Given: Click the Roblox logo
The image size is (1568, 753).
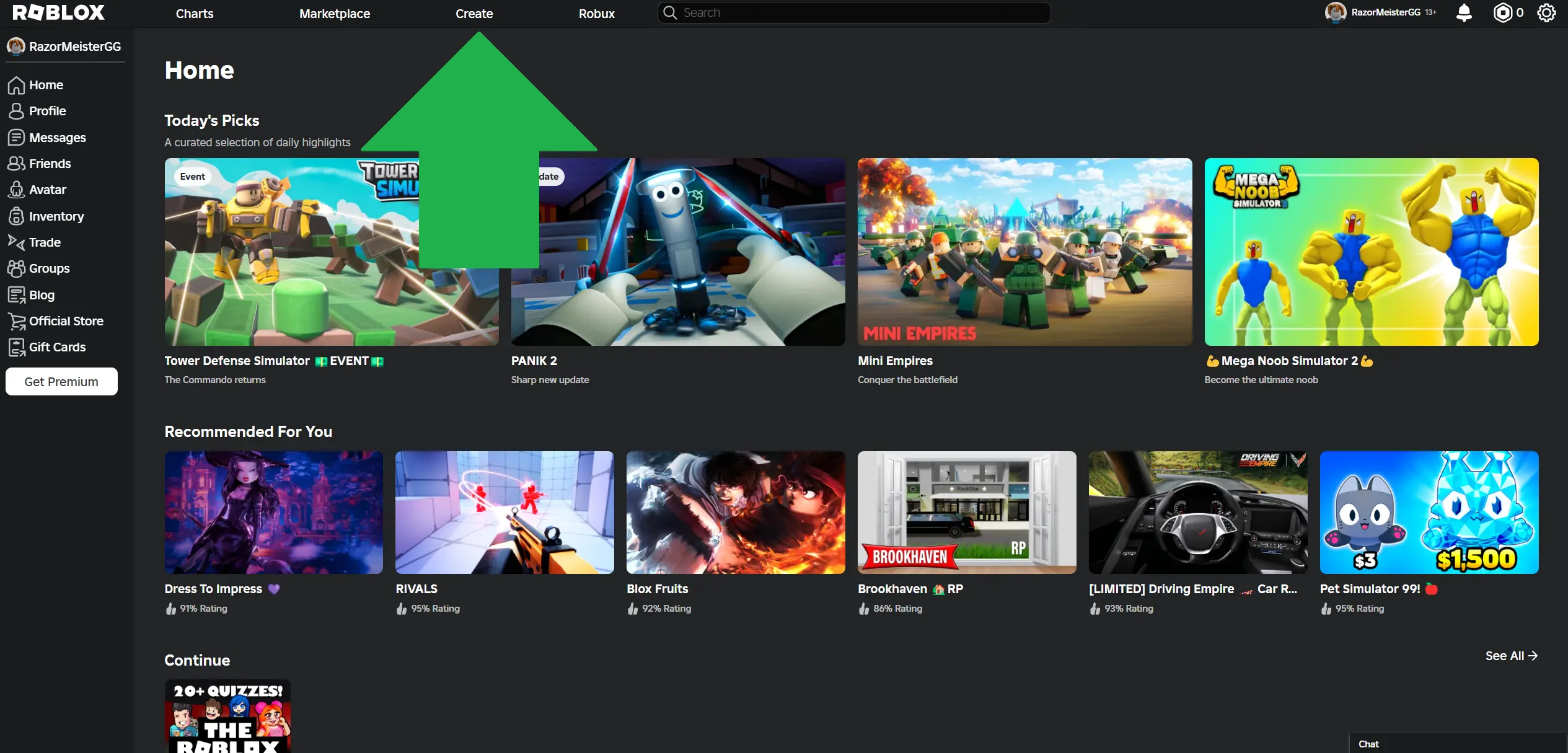Looking at the screenshot, I should point(59,12).
